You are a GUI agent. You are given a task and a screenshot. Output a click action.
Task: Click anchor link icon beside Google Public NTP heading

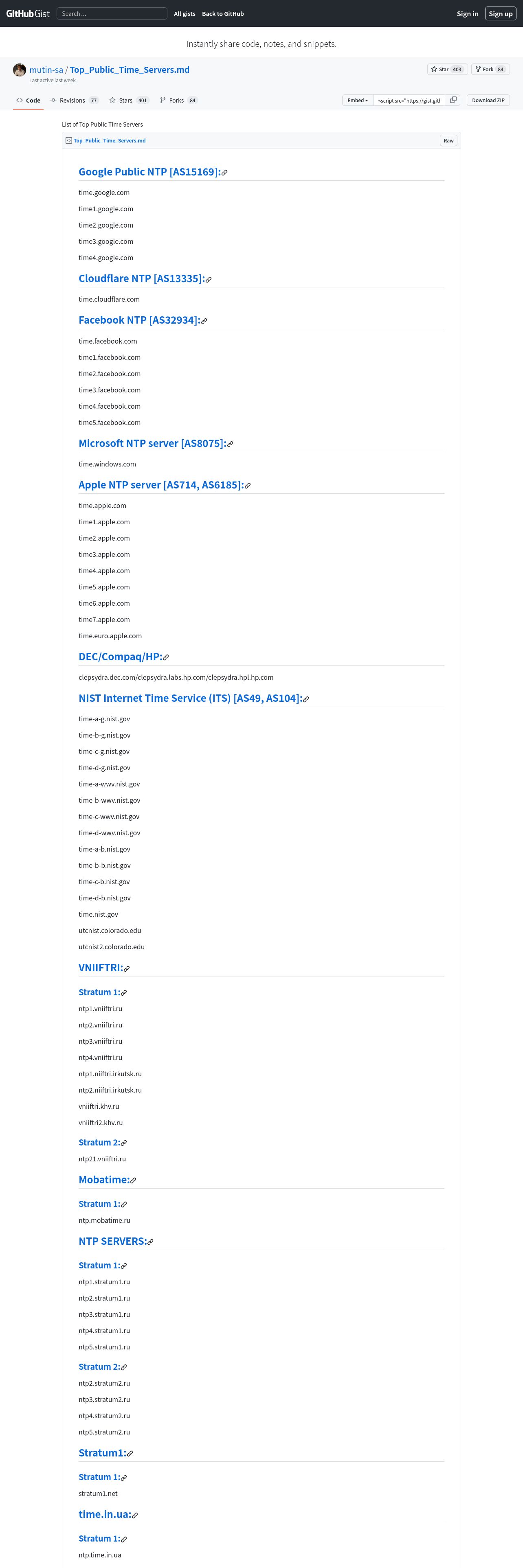point(224,173)
